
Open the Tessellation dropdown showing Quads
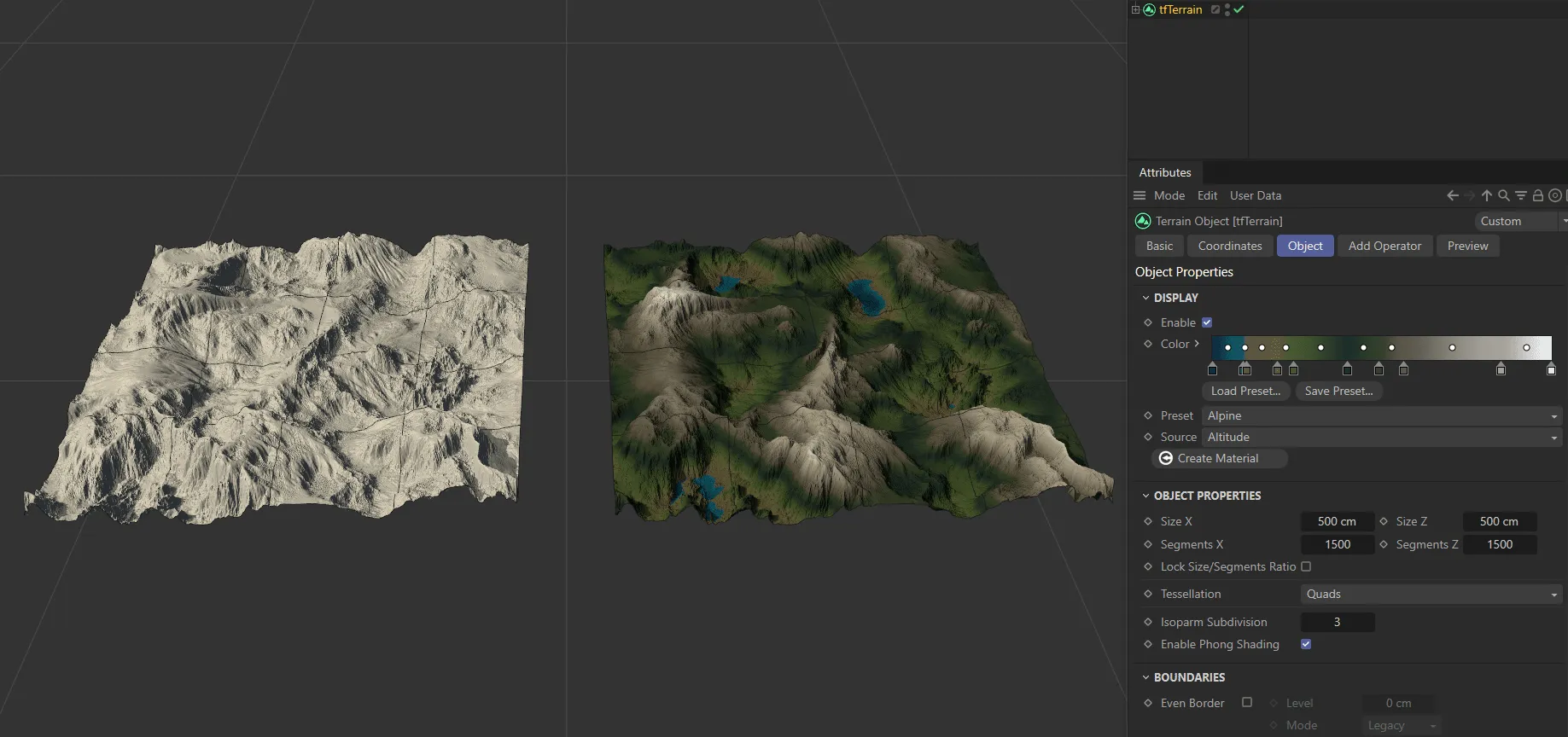pos(1431,594)
